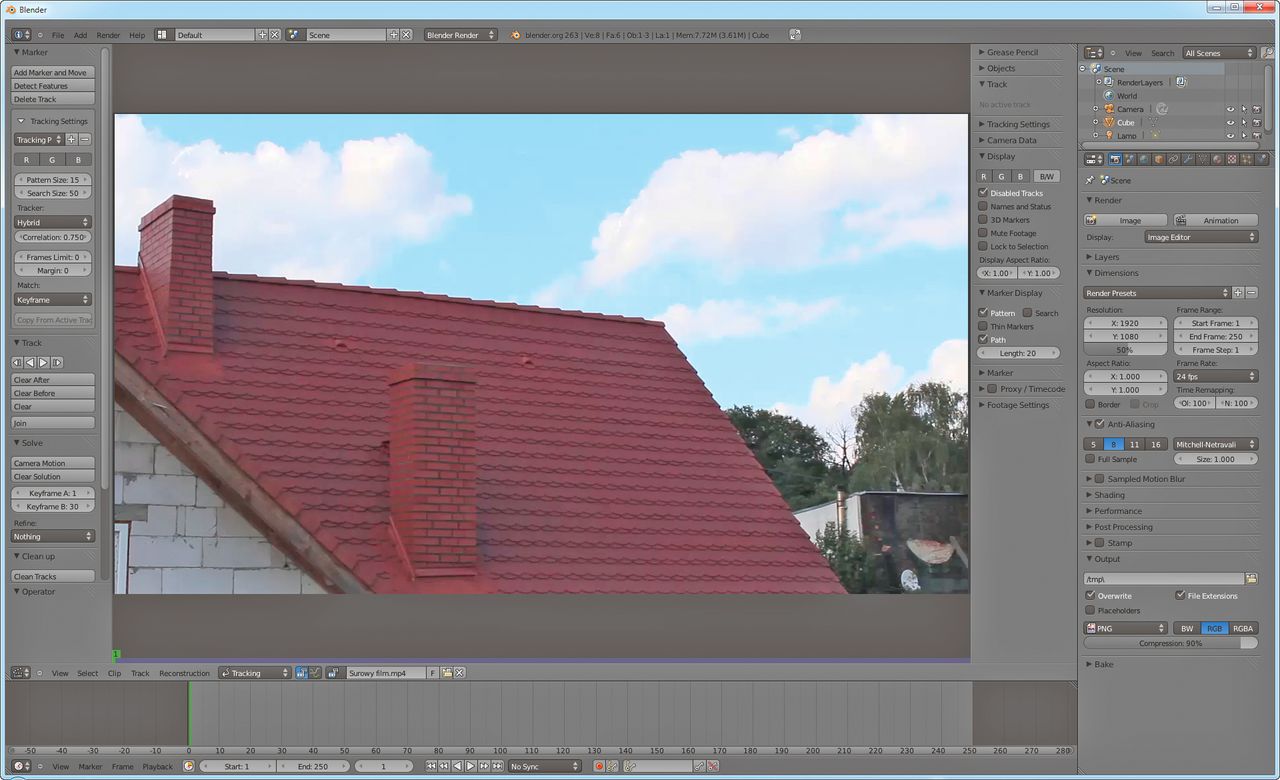
Task: Click the properties editor type selector icon
Action: (1094, 159)
